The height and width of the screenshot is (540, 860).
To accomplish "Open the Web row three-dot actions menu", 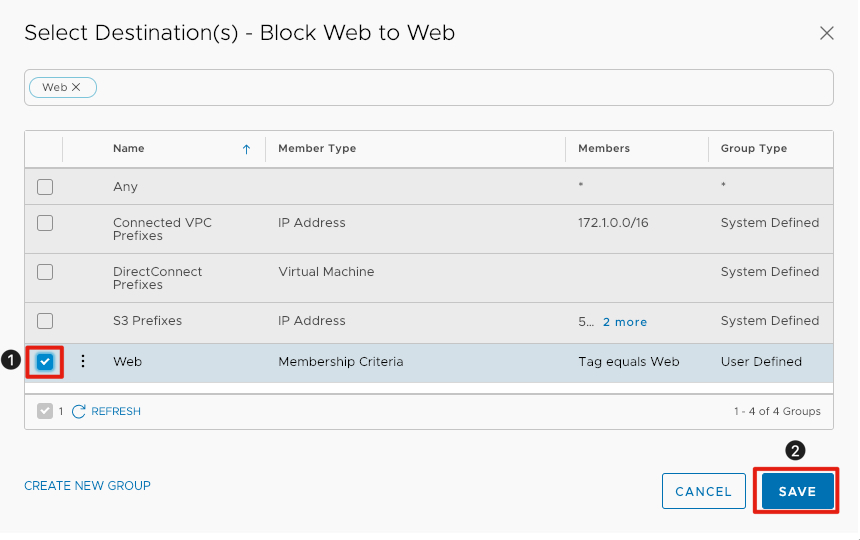I will (83, 362).
